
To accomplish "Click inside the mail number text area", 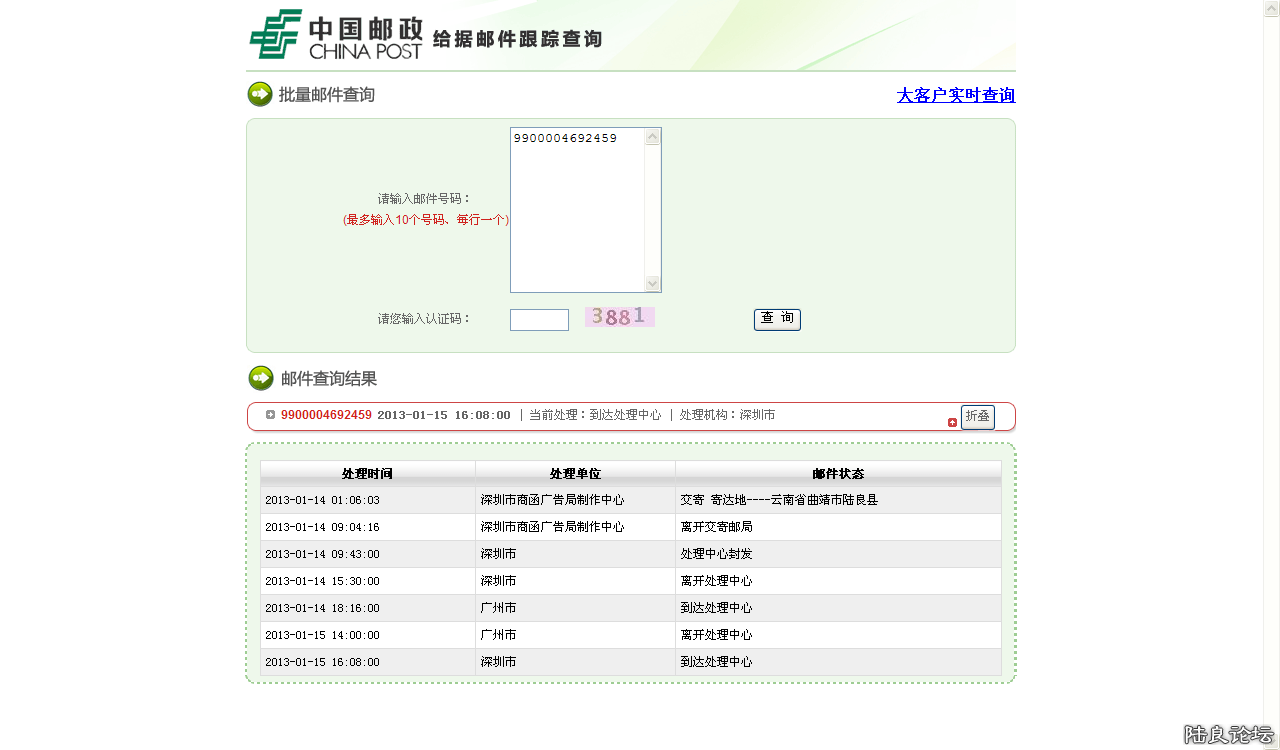I will (577, 210).
